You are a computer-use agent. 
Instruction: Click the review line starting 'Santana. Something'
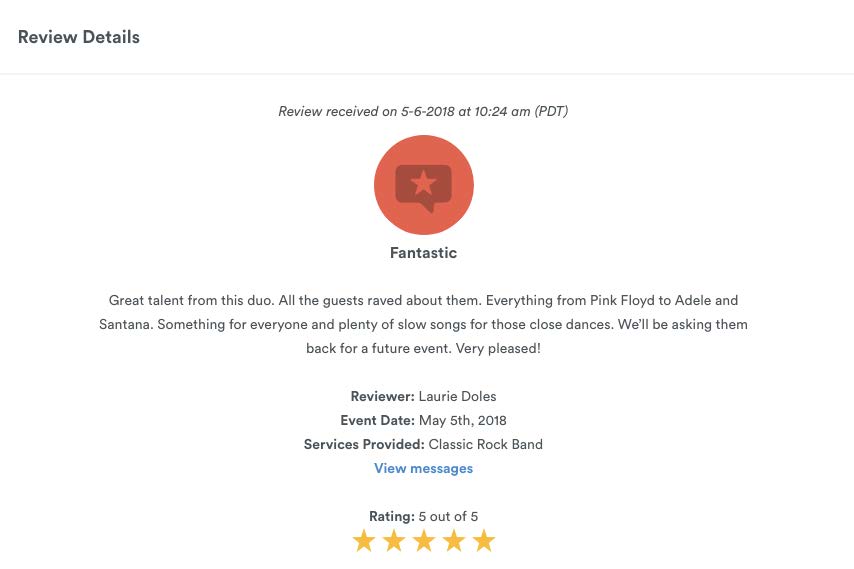[x=423, y=324]
